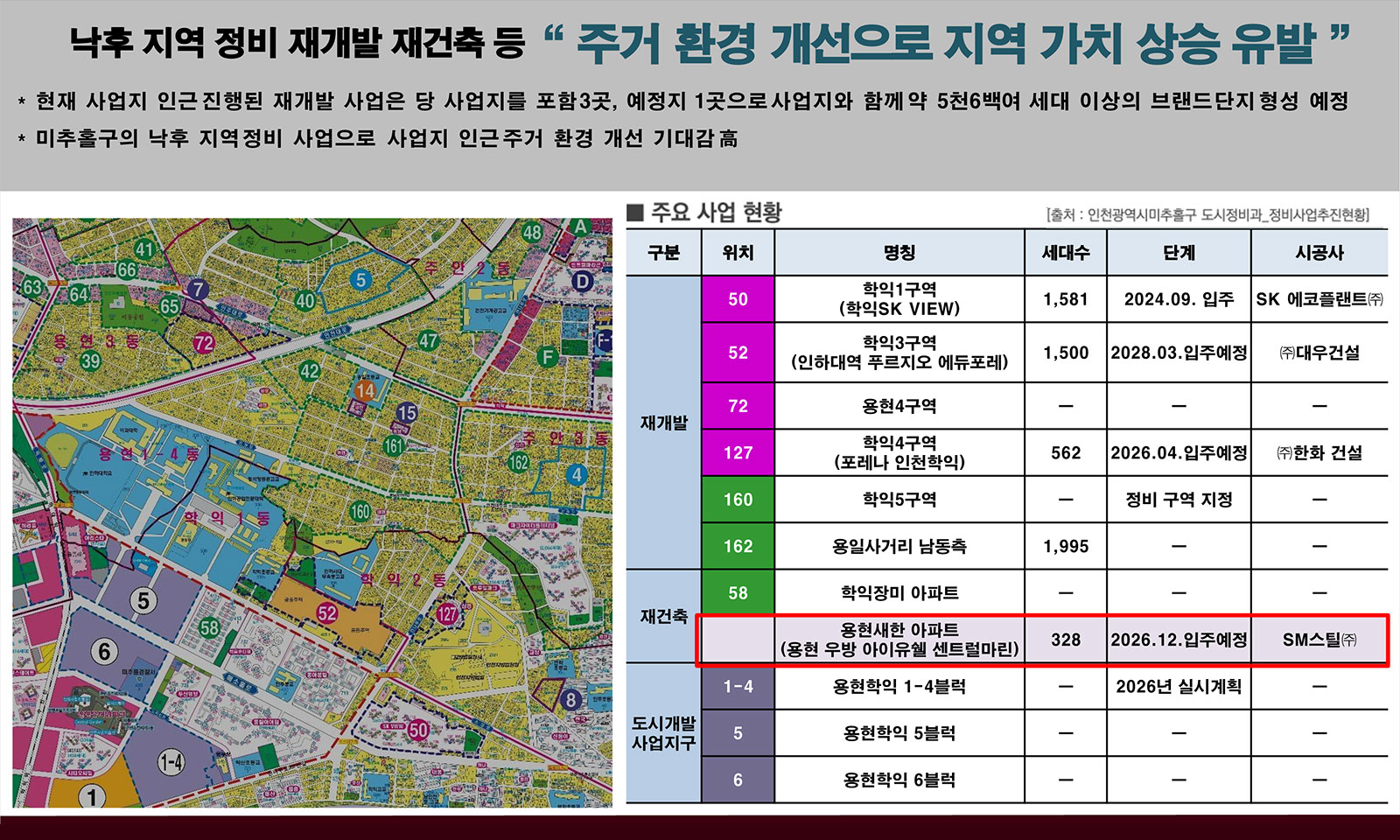
Task: Click the 세대수 column header
Action: (x=1064, y=253)
